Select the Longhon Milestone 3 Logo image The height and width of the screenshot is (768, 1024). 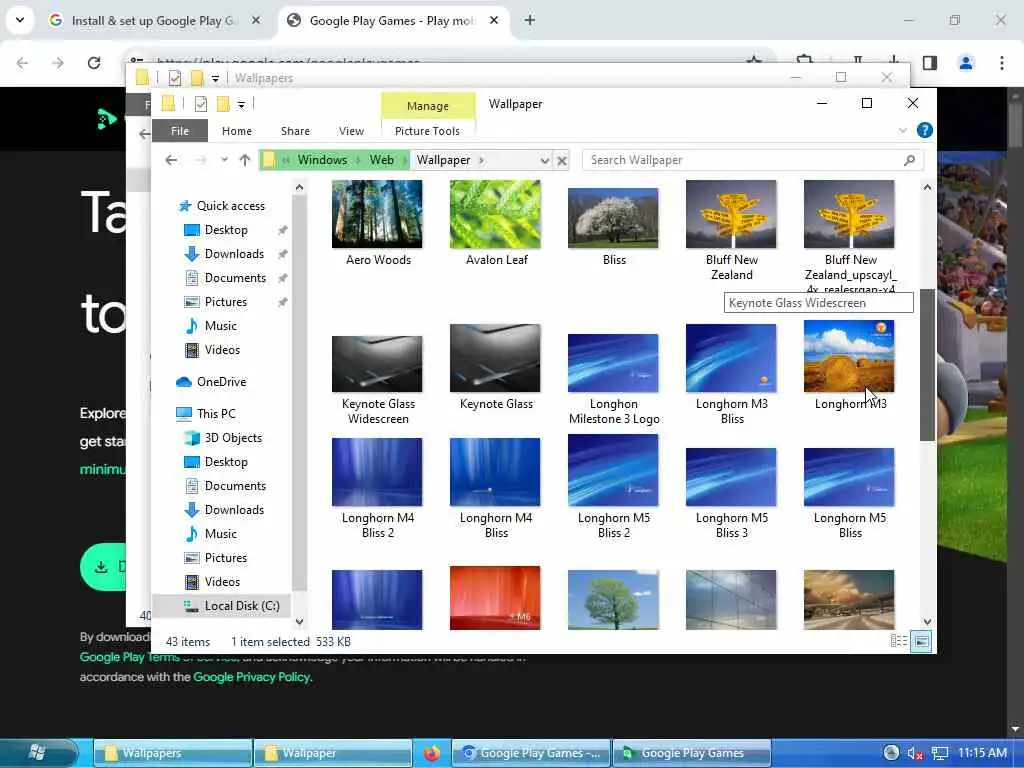click(613, 363)
